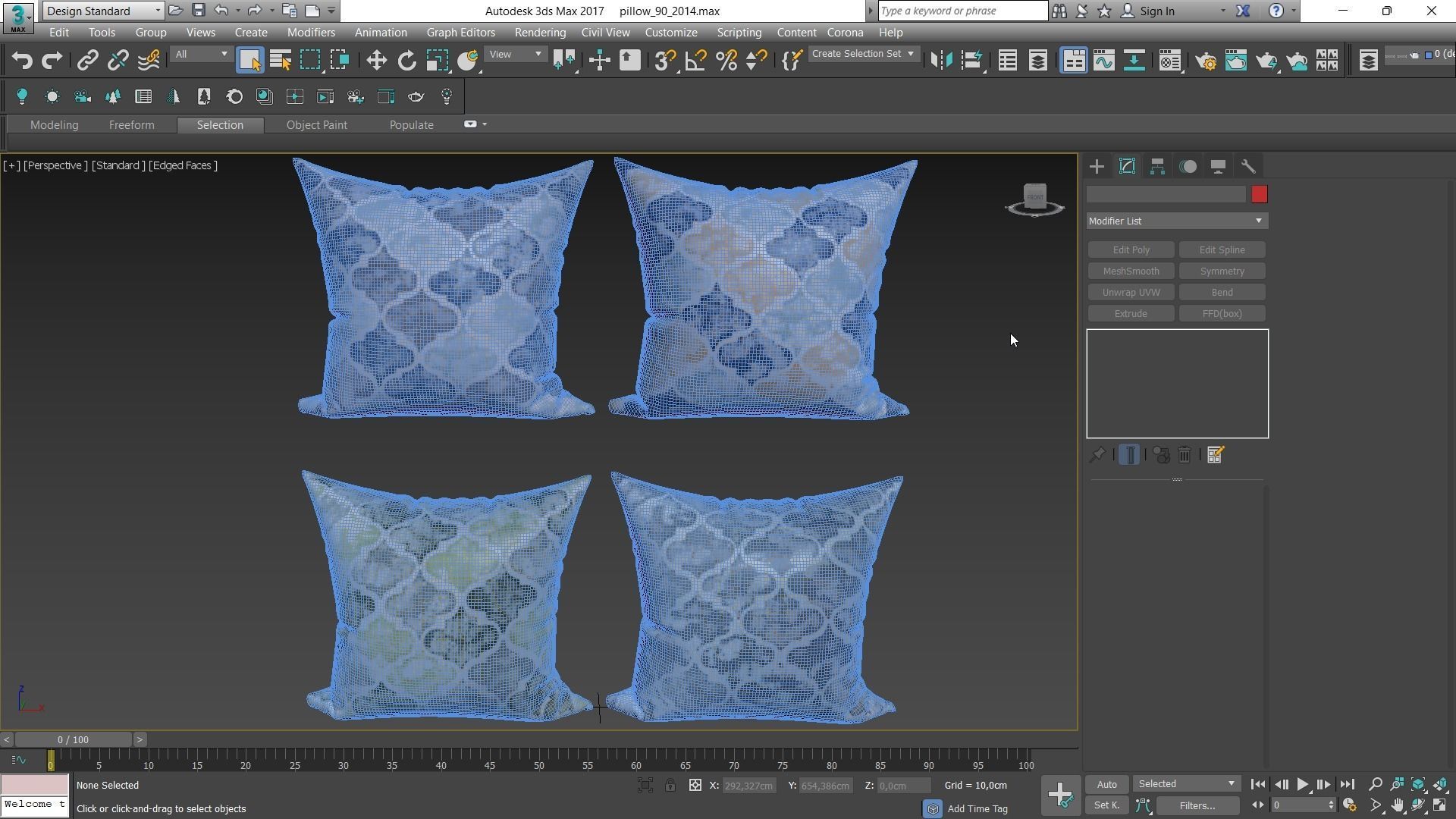Open the Render Setup icon
1456x819 pixels.
coord(1206,61)
